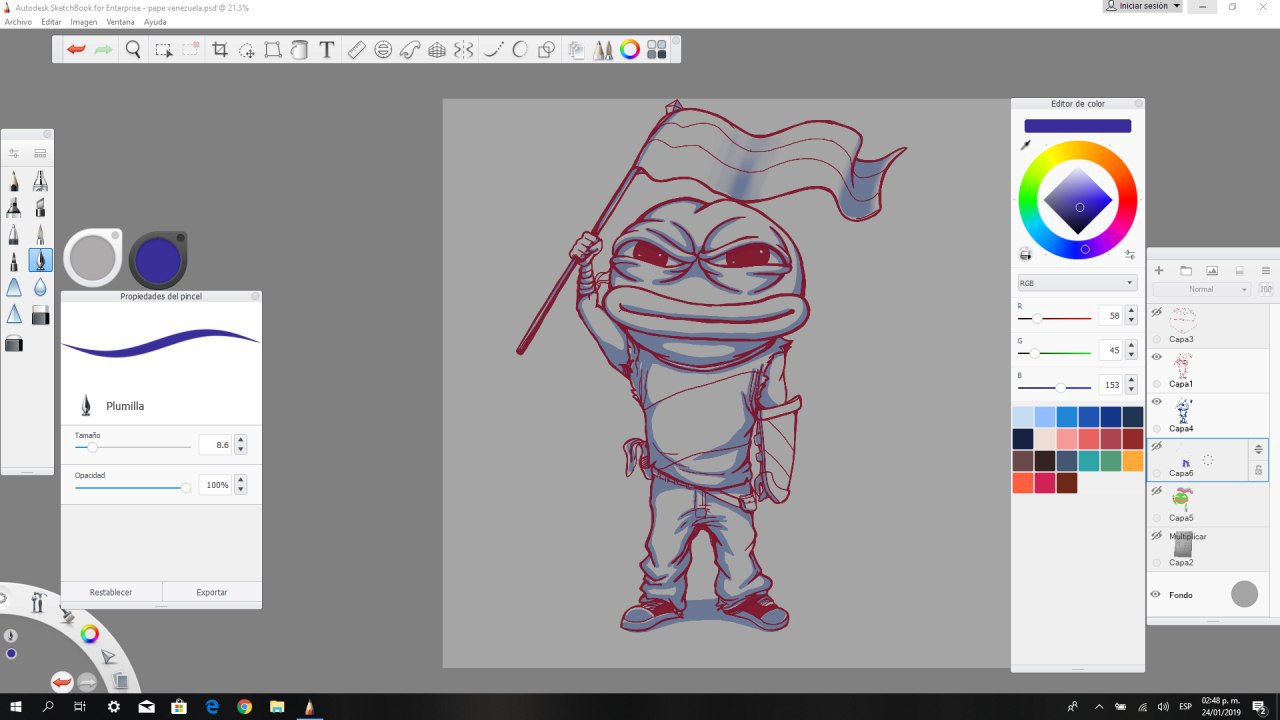Click the rectangular Selection tool
The image size is (1280, 720).
tap(163, 50)
